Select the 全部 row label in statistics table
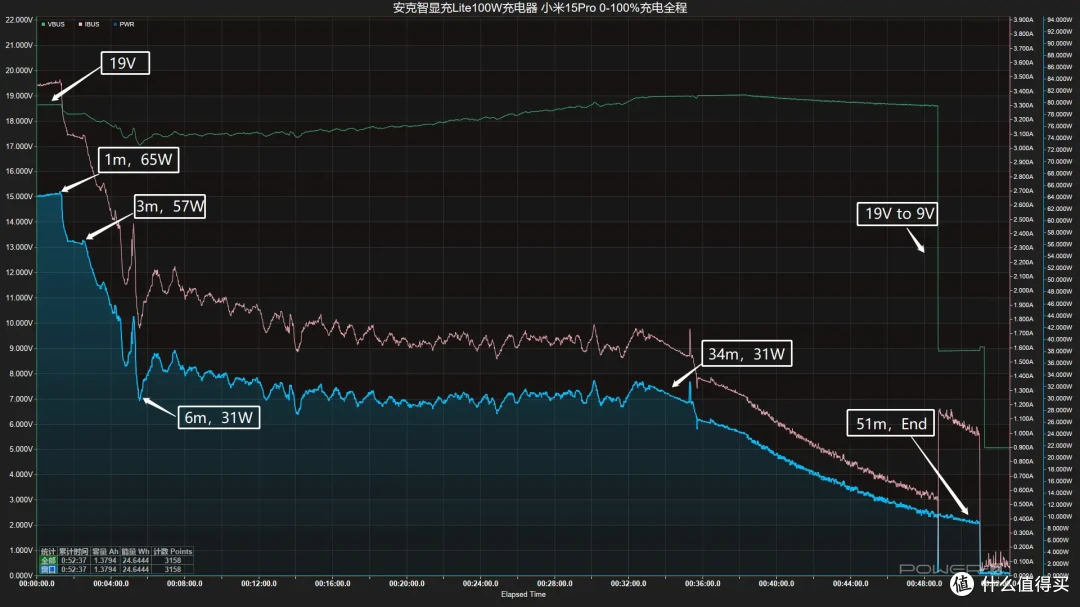 coord(48,561)
